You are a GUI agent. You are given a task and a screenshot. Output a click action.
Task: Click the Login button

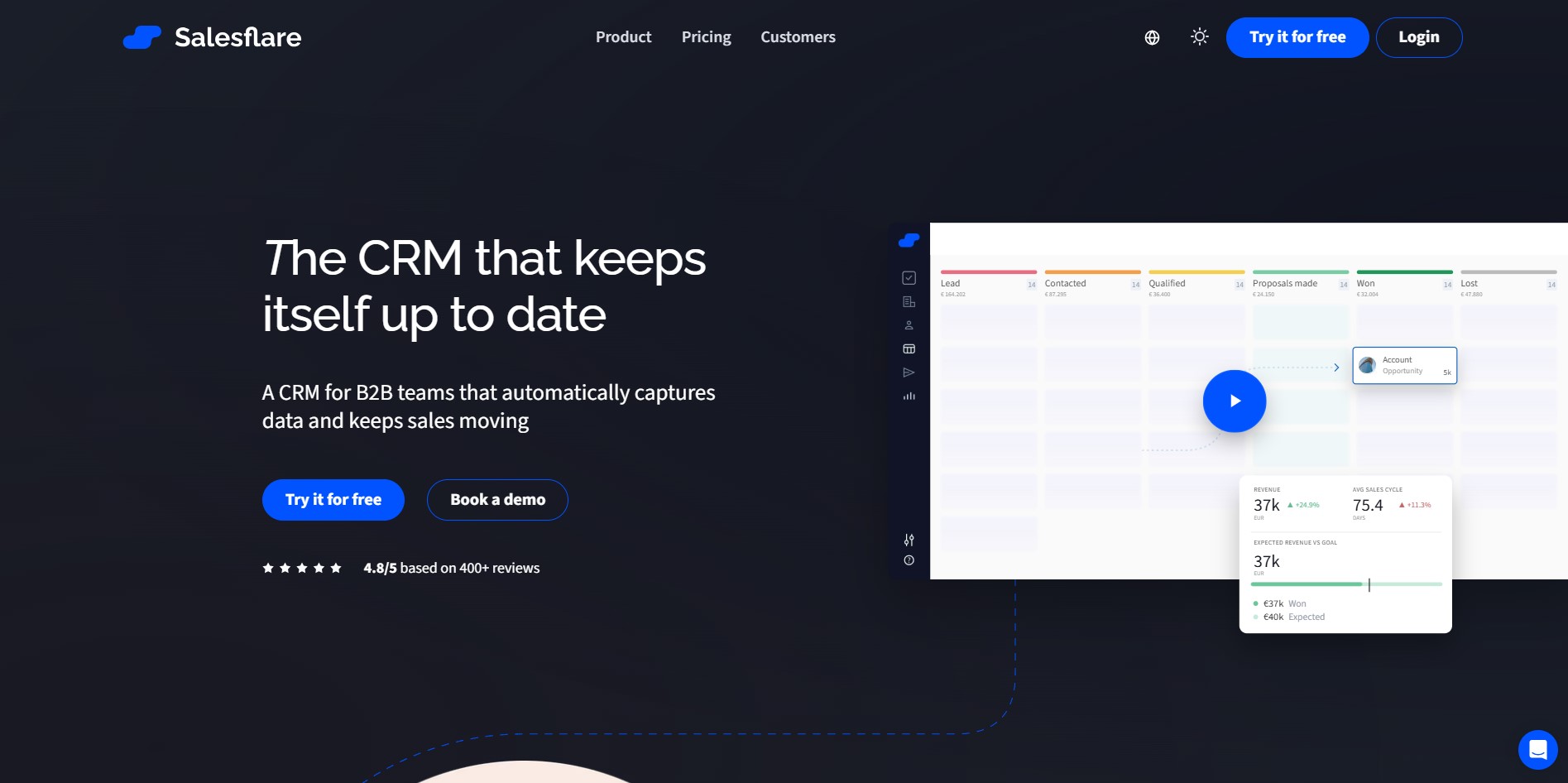click(x=1419, y=37)
